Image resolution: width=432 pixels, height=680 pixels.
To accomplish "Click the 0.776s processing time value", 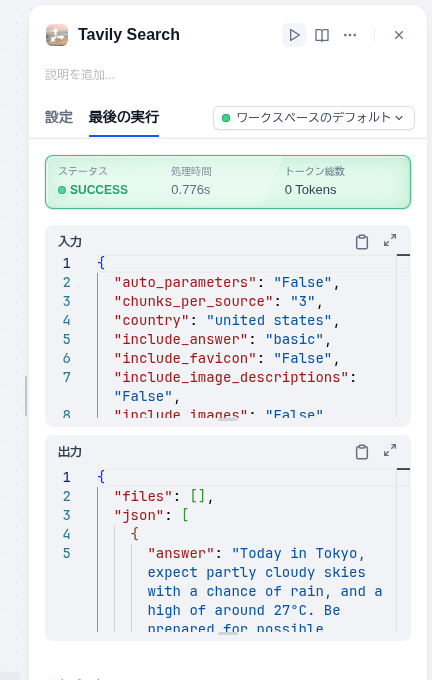I will tap(190, 190).
